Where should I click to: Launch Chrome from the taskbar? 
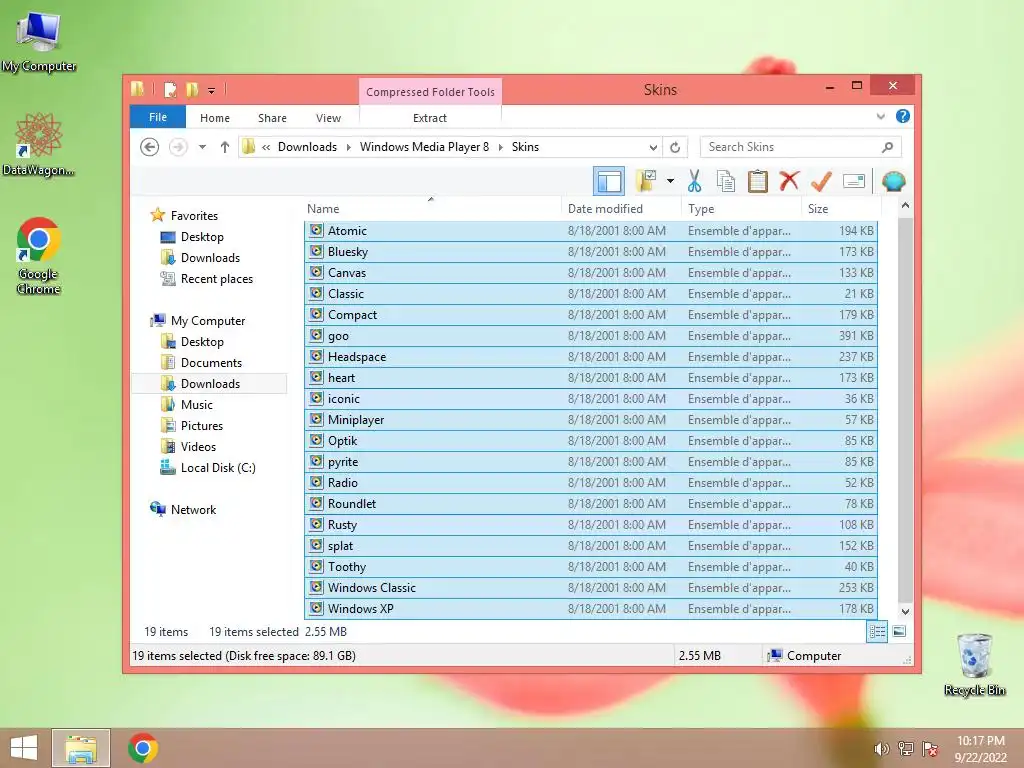(x=143, y=748)
